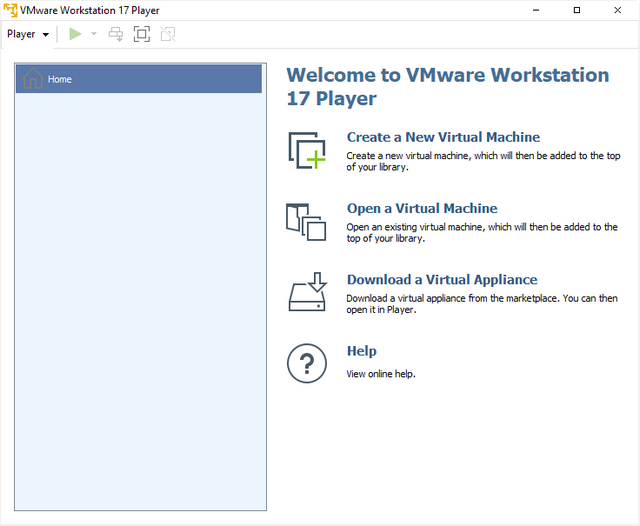
Task: Enter full screen mode via toolbar icon
Action: point(142,34)
